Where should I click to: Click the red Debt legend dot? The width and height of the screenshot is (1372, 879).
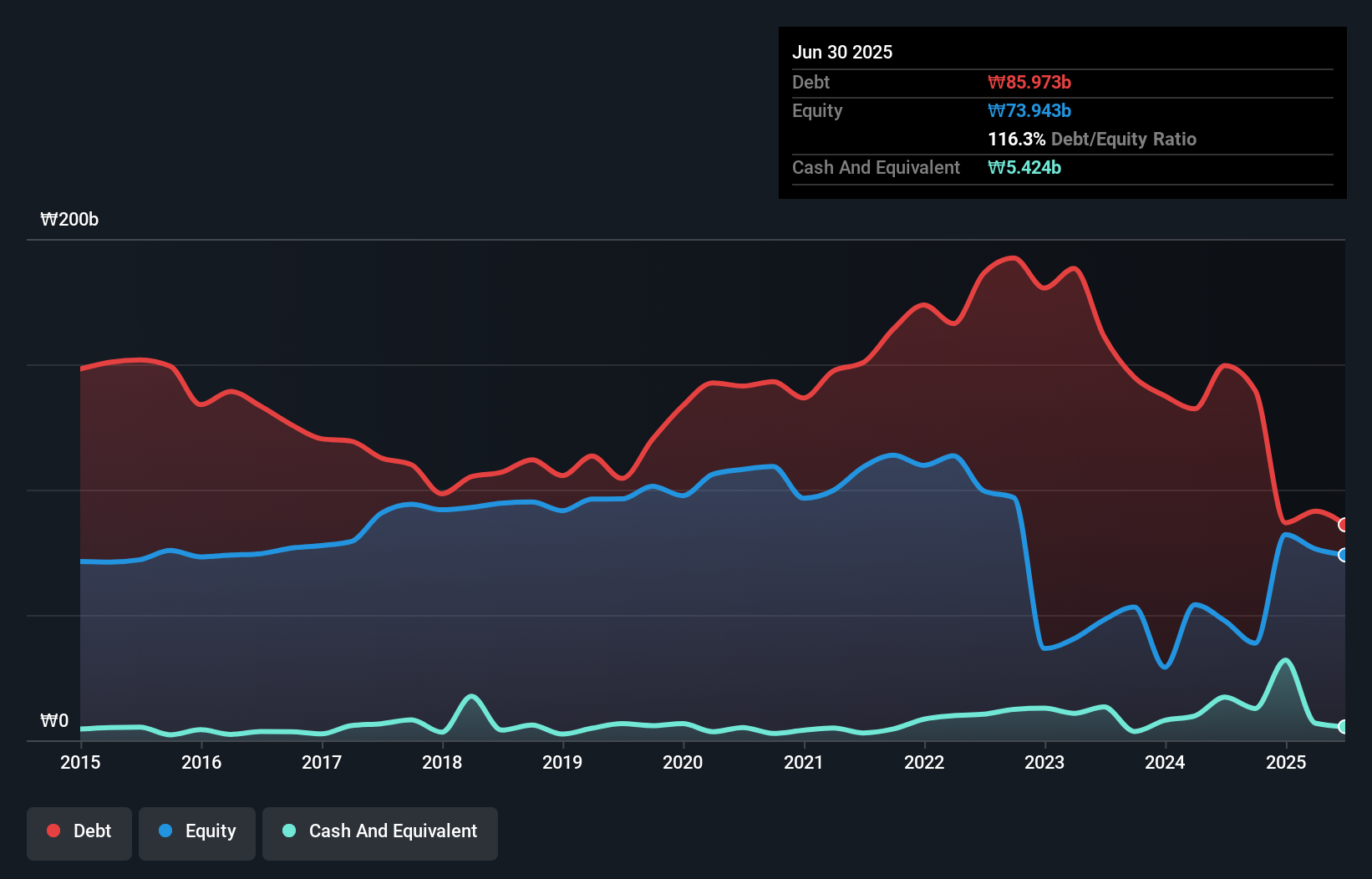tap(52, 831)
